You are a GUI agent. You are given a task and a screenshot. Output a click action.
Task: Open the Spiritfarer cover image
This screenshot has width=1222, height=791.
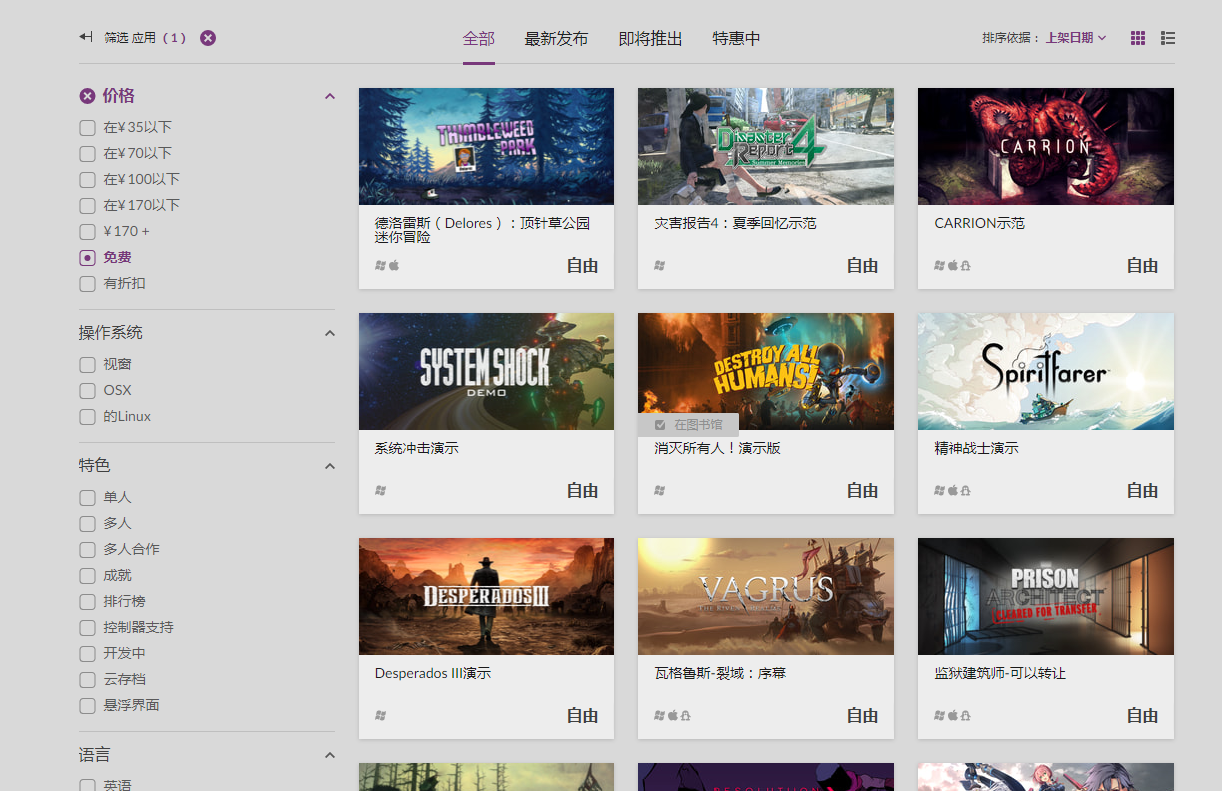1046,371
